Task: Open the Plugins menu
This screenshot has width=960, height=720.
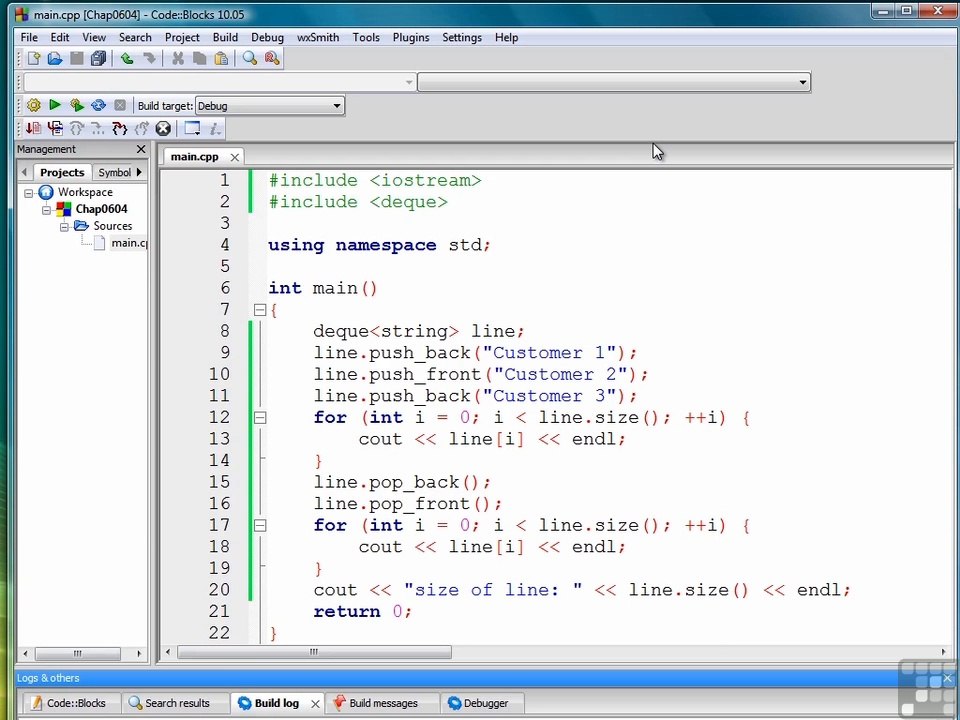Action: click(x=410, y=37)
